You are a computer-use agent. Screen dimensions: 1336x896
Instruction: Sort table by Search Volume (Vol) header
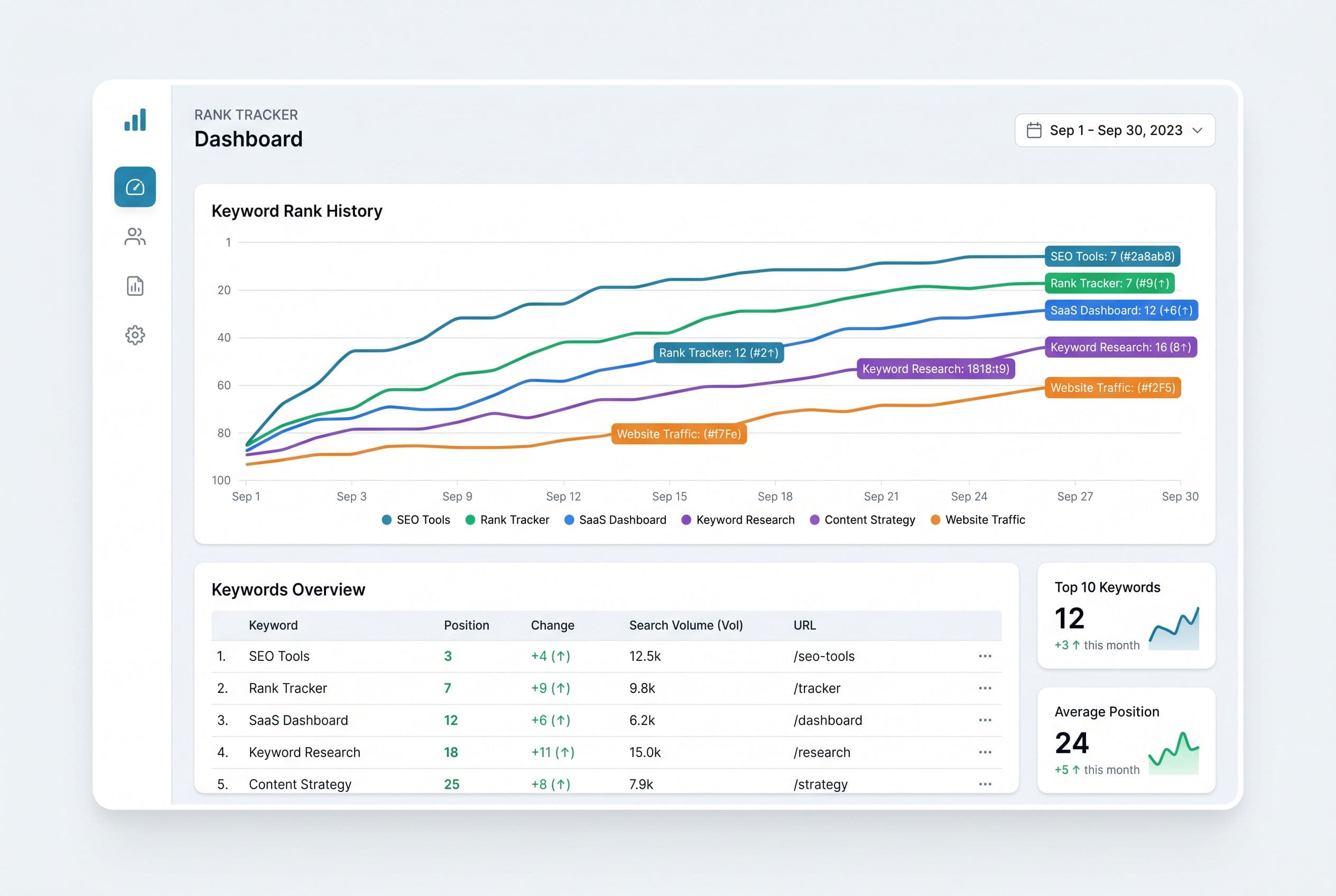[686, 625]
